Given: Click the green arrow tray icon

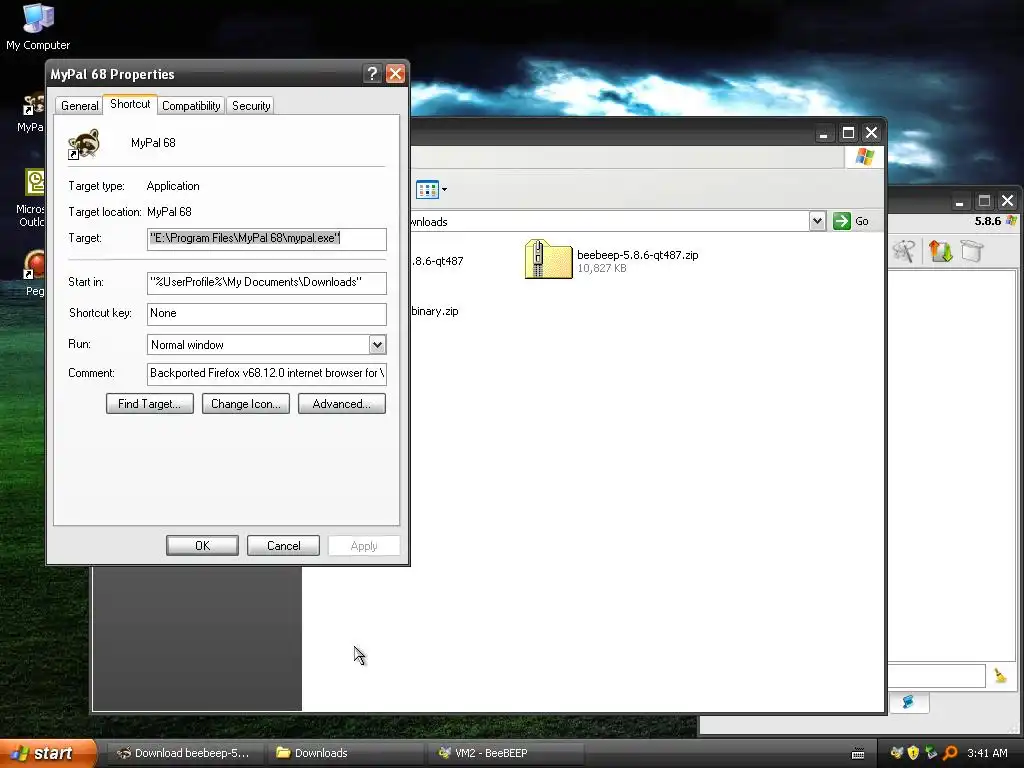Looking at the screenshot, I should (931, 753).
